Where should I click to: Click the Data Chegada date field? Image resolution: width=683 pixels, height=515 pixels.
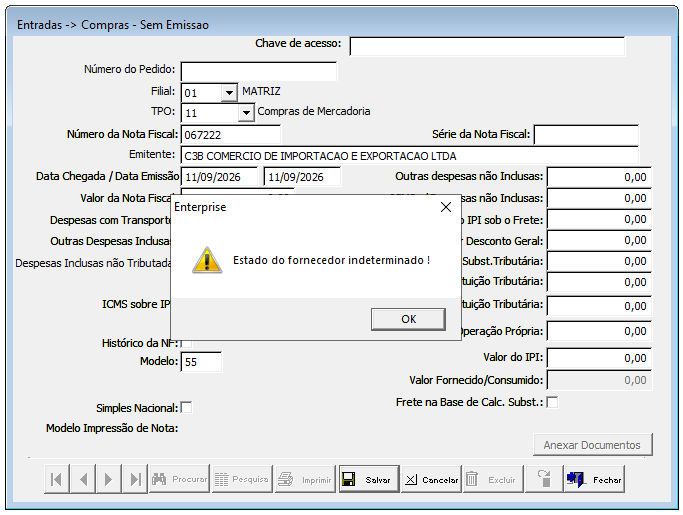point(219,177)
